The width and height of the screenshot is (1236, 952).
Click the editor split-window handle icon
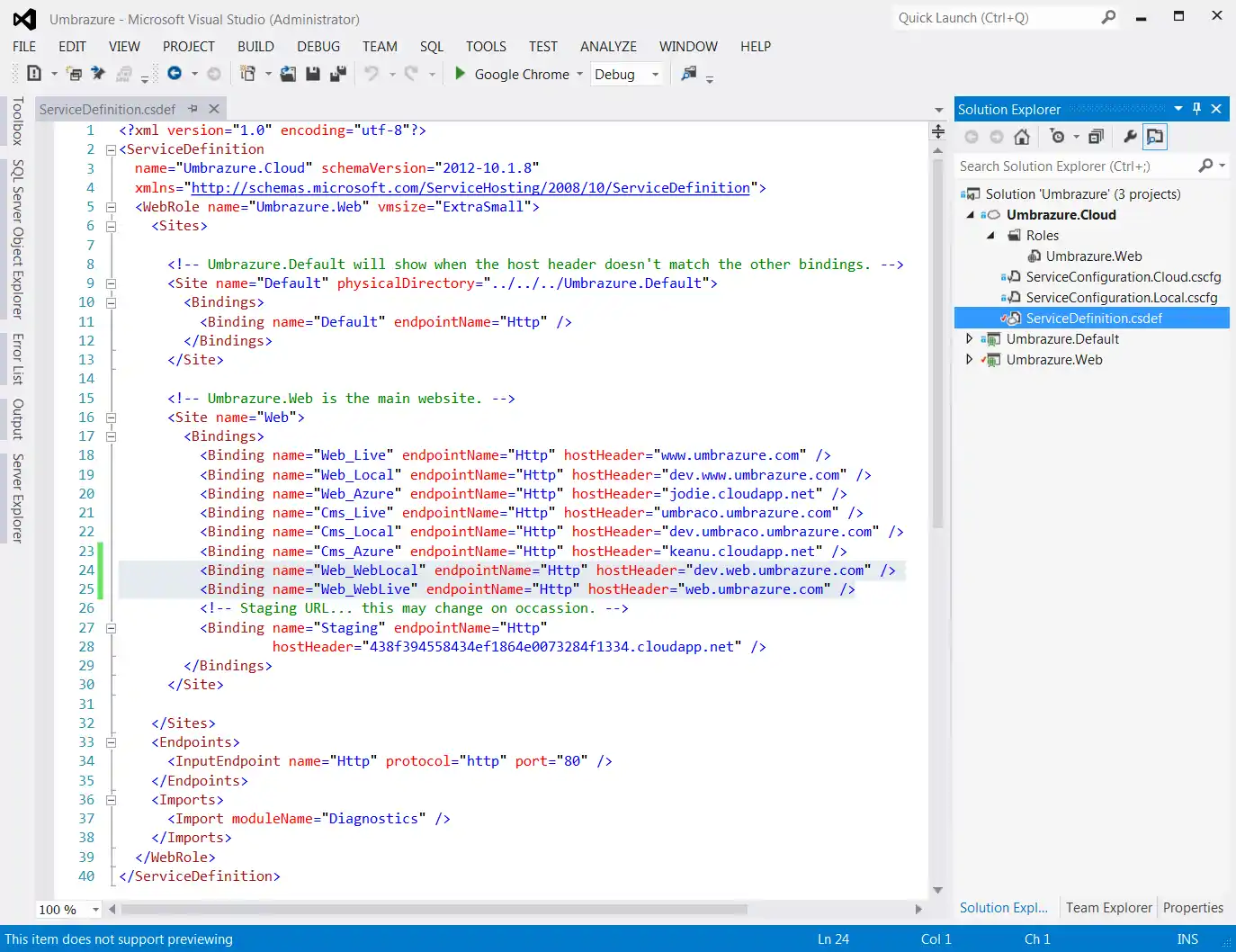tap(938, 131)
